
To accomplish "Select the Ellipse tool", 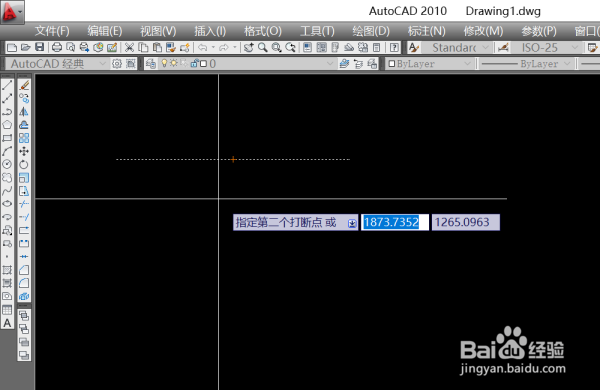I will (7, 204).
